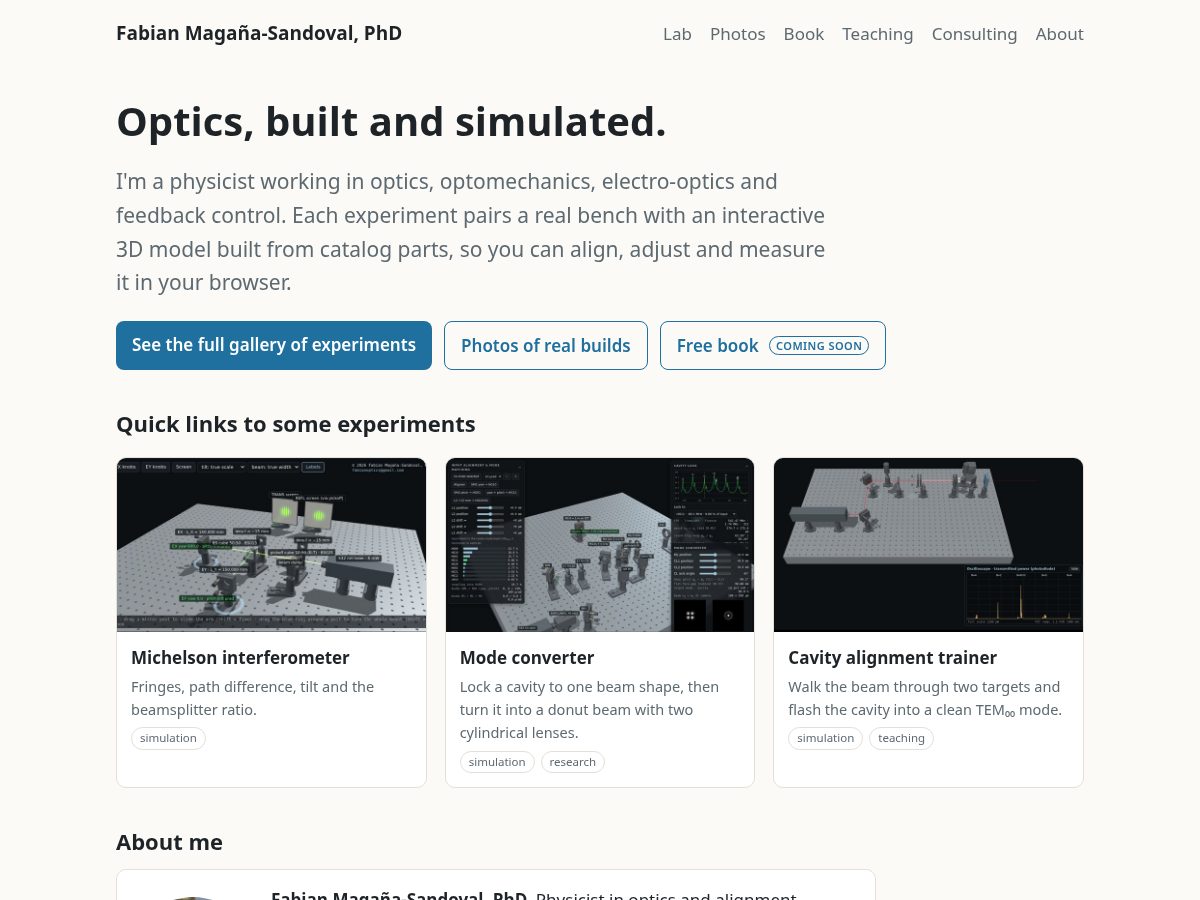Open the Mode converter simulation thumbnail
This screenshot has height=900, width=1200.
click(600, 545)
